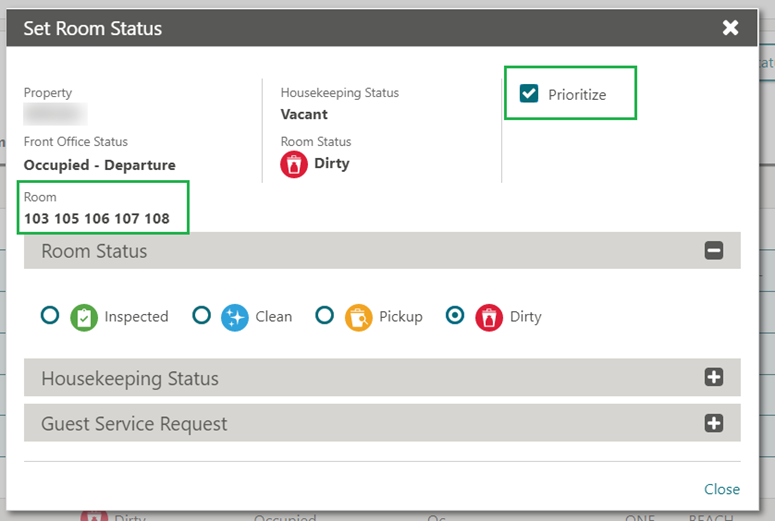Viewport: 775px width, 521px height.
Task: Click the Guest Service Request header text
Action: coord(134,424)
